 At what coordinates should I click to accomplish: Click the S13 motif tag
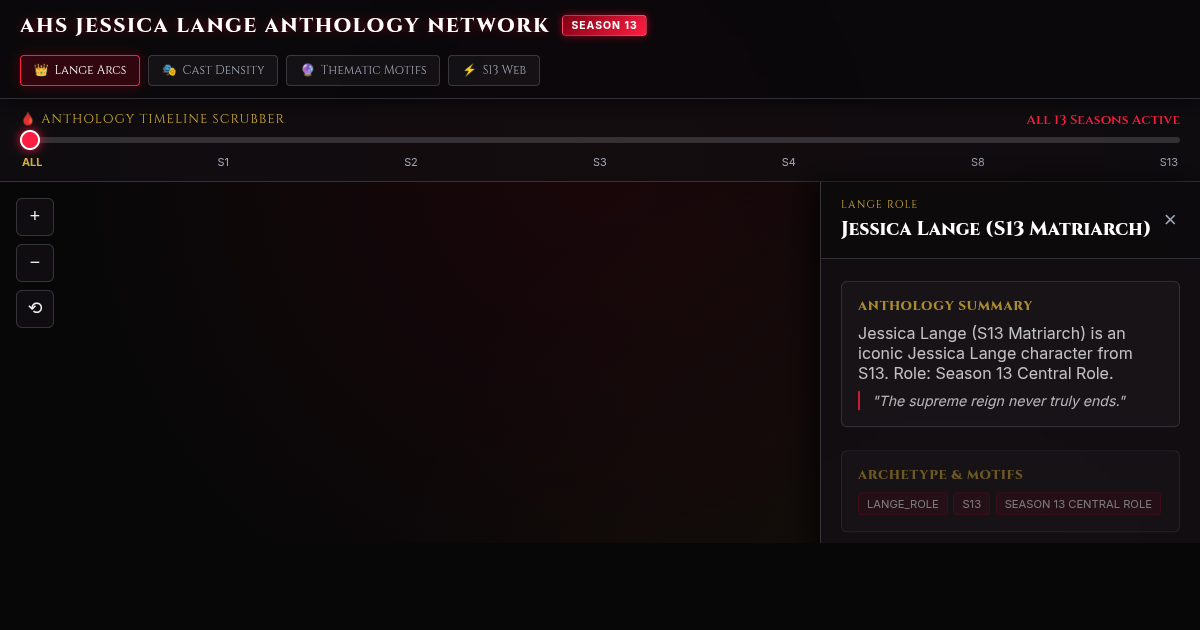coord(972,504)
